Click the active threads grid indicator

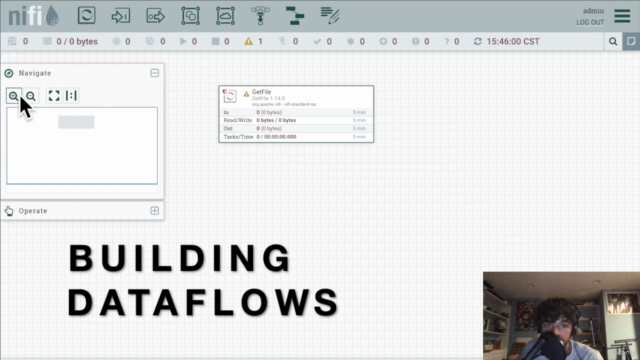click(18, 41)
